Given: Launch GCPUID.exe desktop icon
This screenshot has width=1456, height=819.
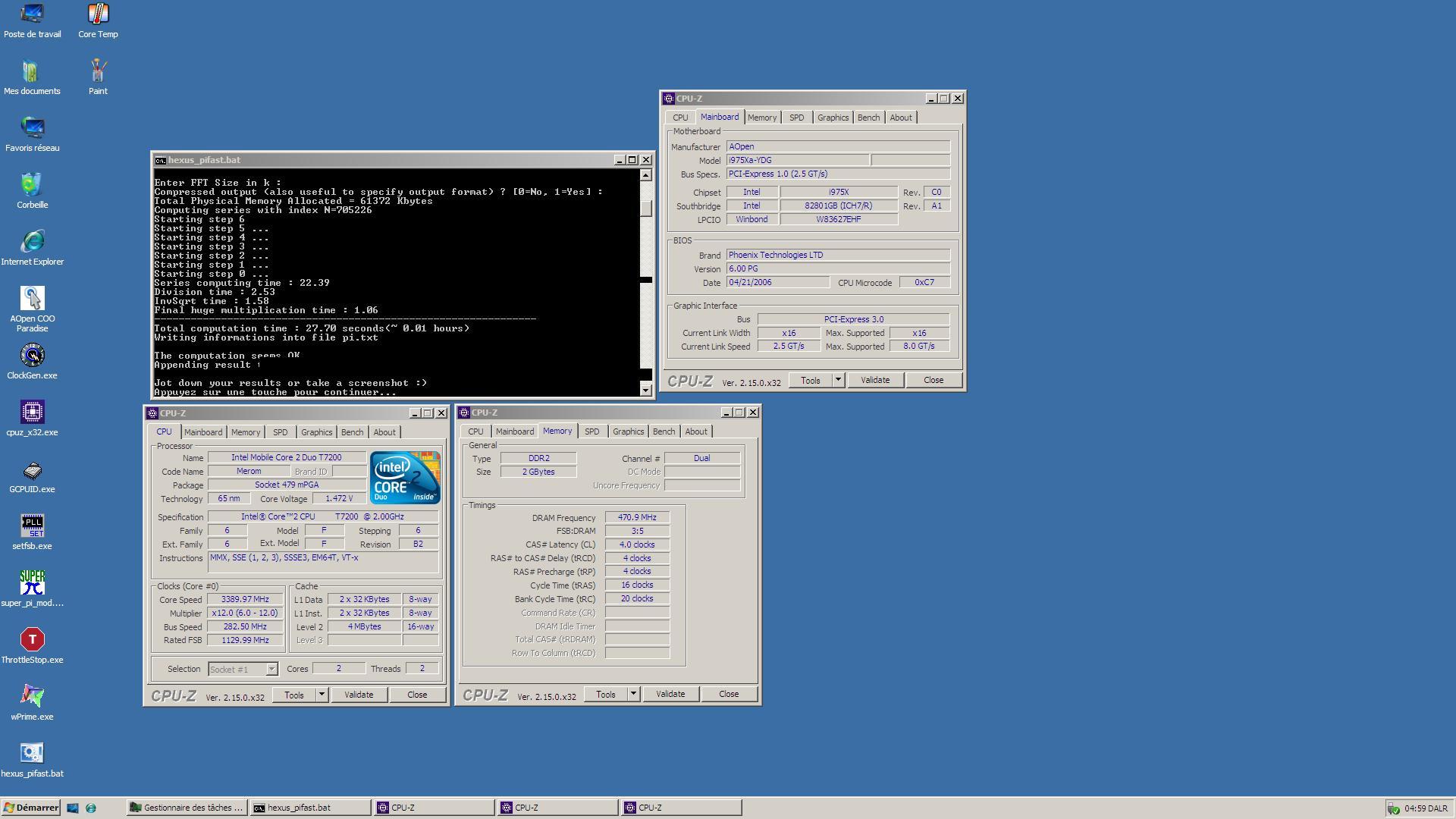Looking at the screenshot, I should pyautogui.click(x=32, y=475).
